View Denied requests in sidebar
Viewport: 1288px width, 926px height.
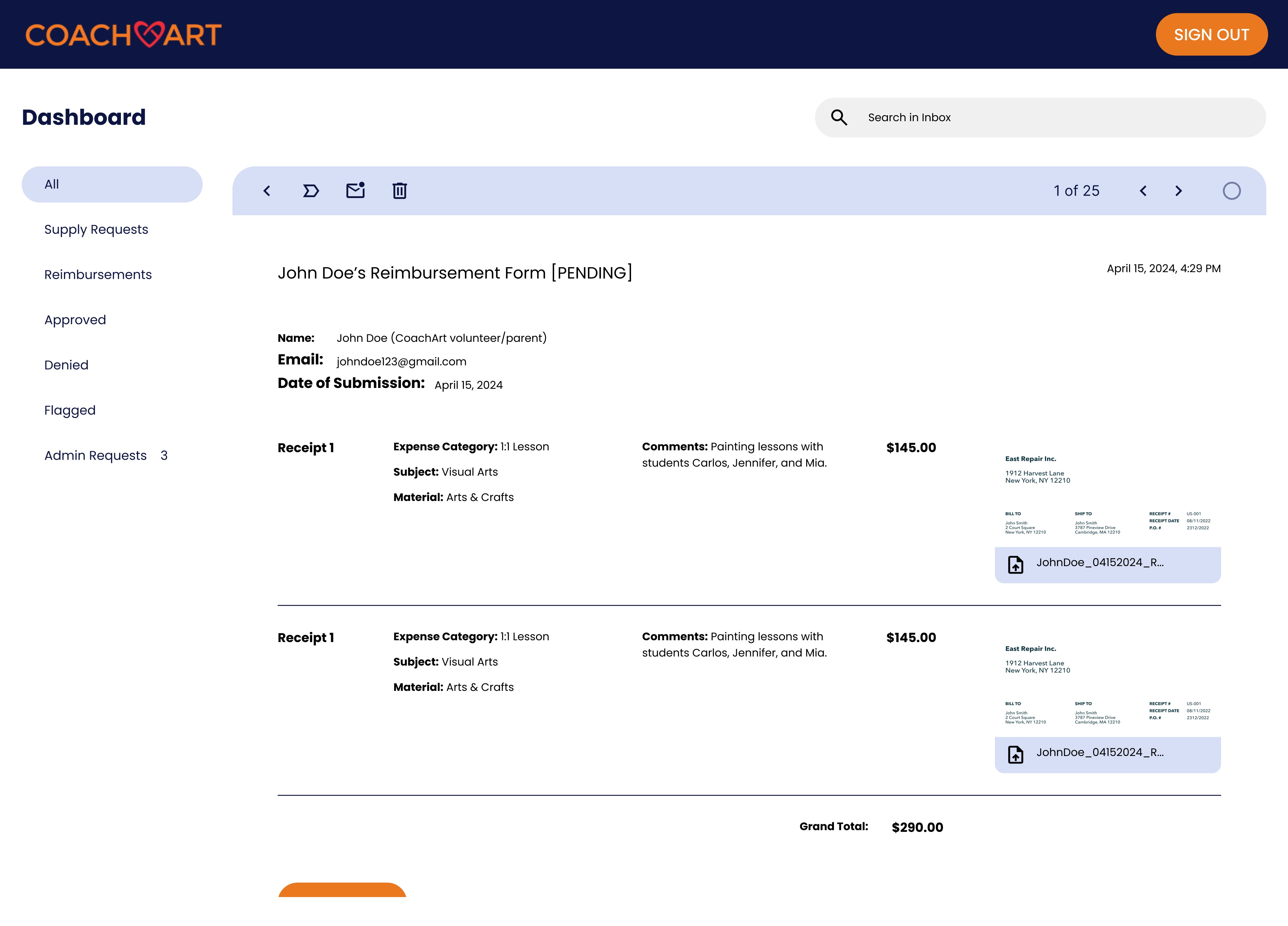66,365
